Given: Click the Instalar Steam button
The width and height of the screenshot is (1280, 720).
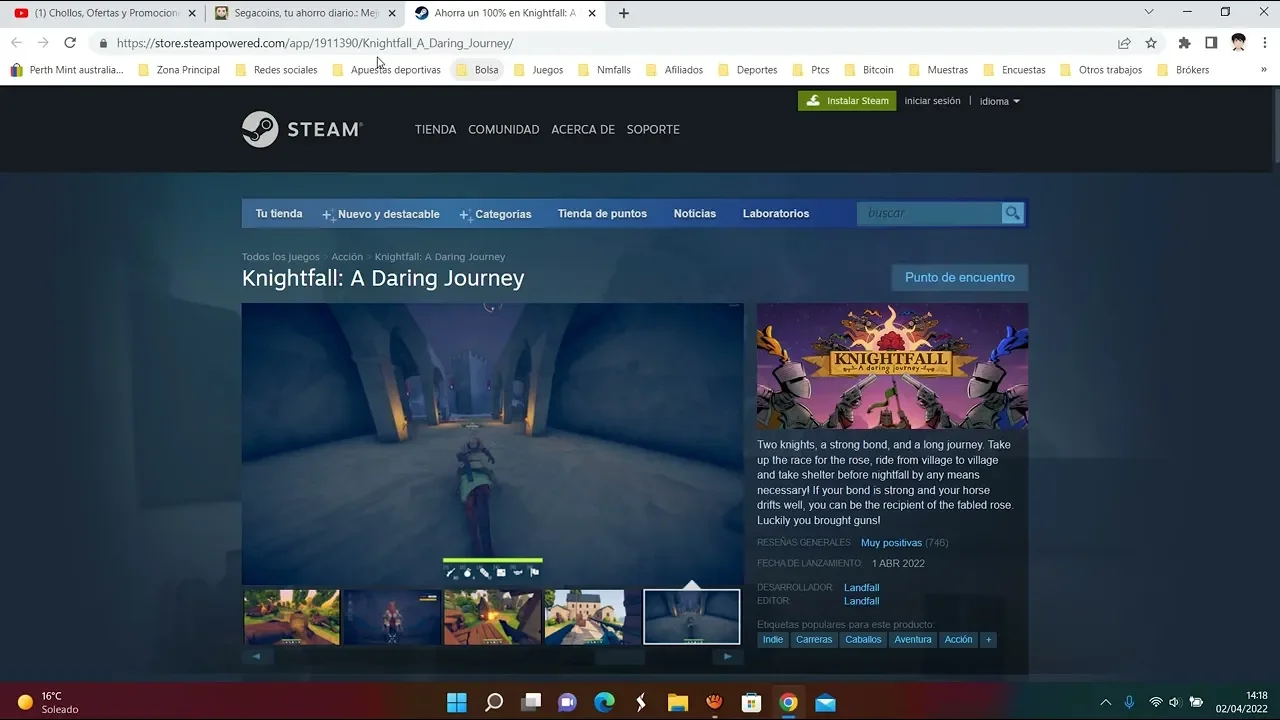Looking at the screenshot, I should pos(847,101).
